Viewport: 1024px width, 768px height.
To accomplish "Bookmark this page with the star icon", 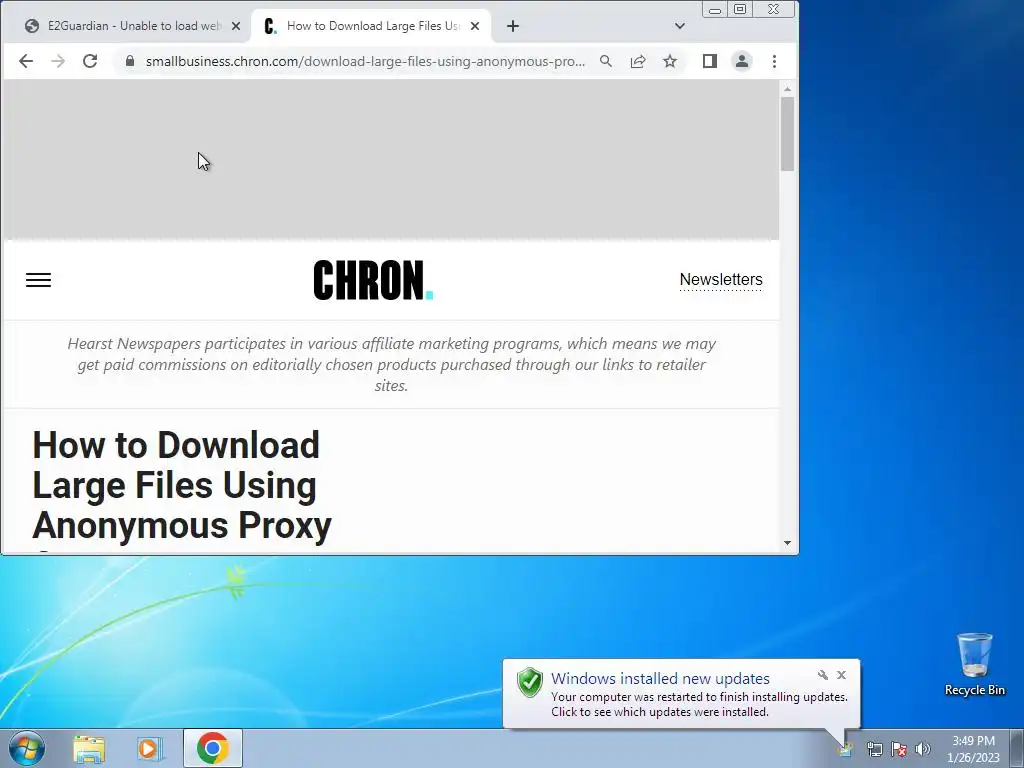I will click(670, 61).
